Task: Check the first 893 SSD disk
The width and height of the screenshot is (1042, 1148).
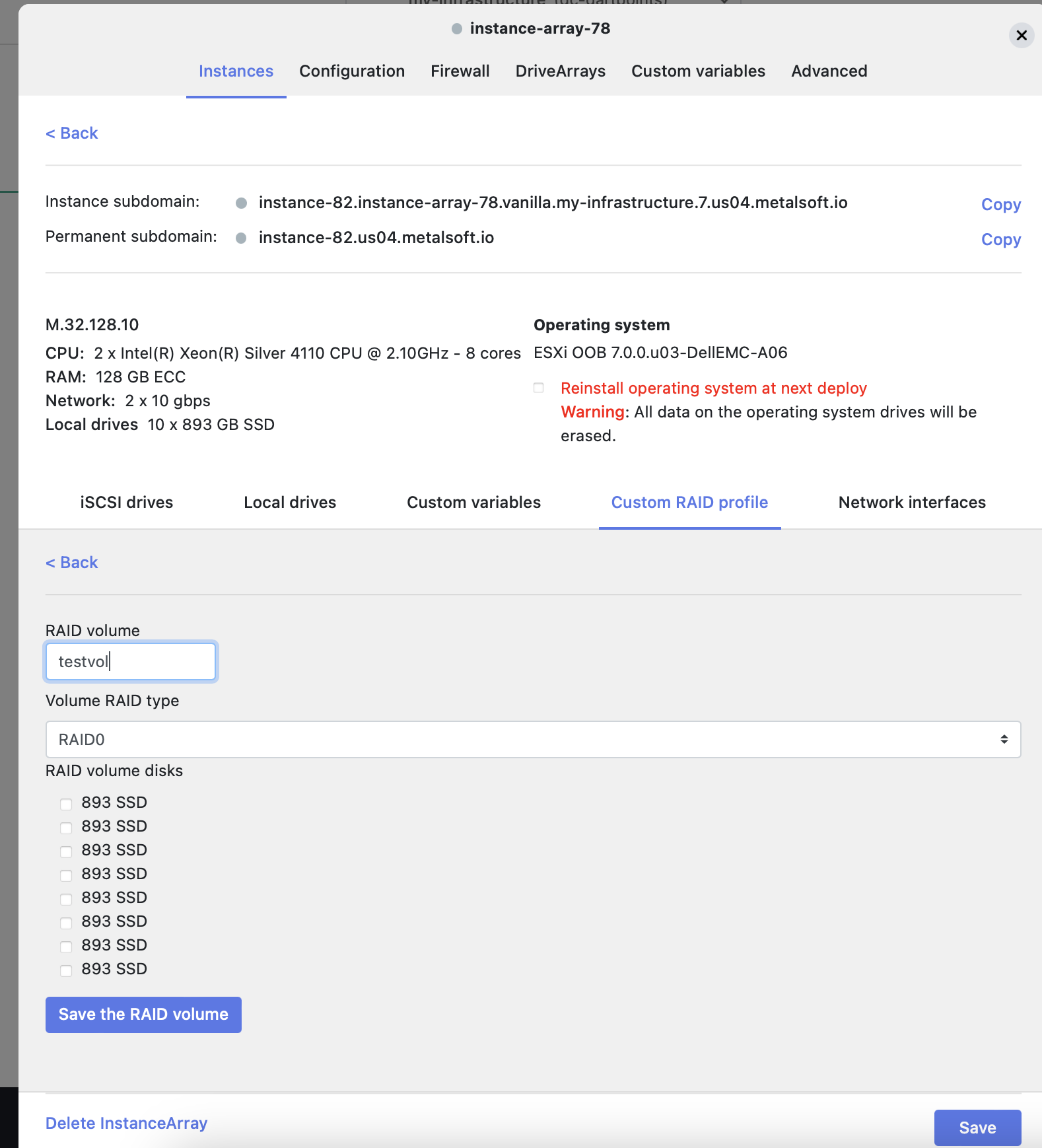Action: click(66, 804)
